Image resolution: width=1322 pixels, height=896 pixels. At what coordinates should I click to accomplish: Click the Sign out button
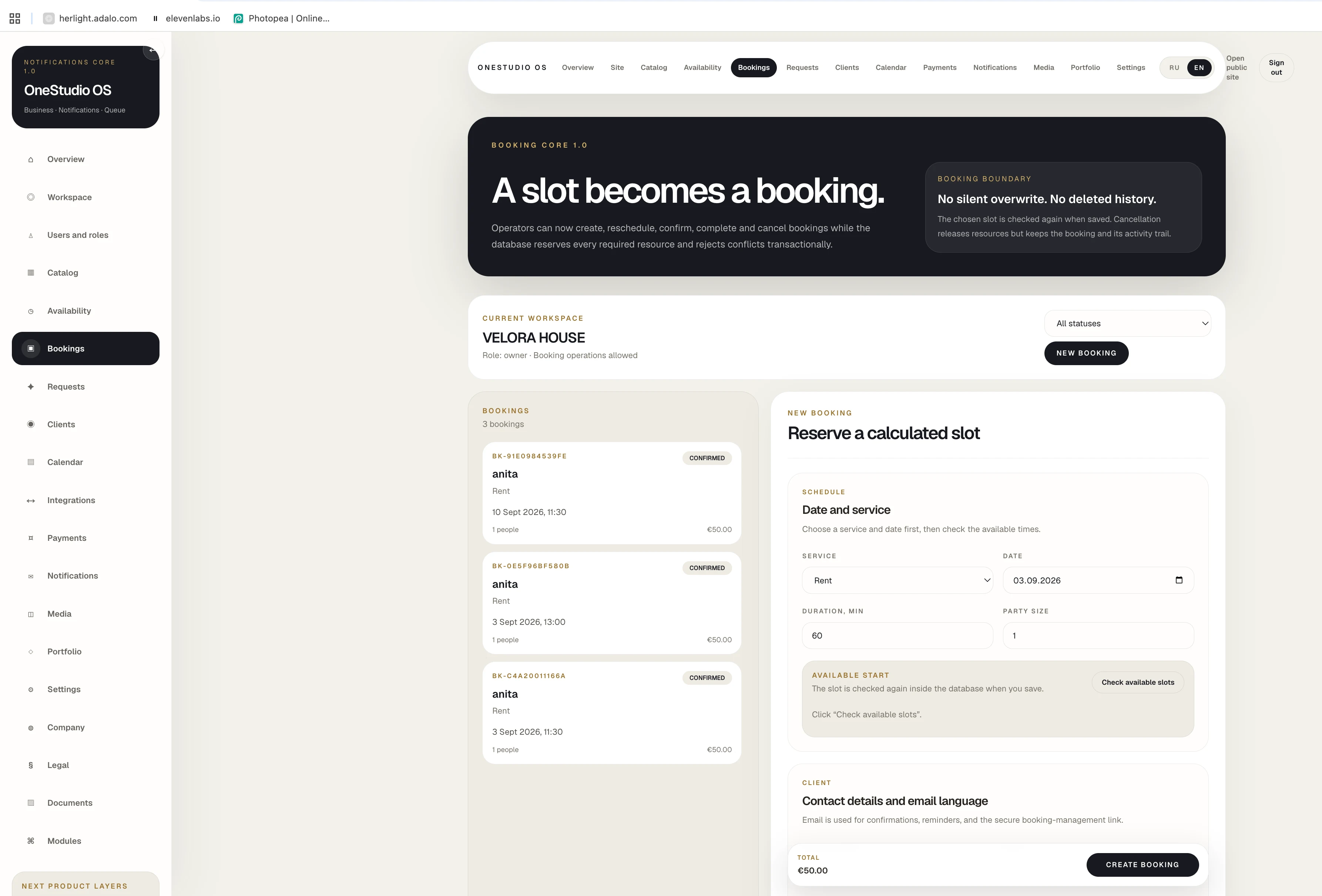coord(1276,68)
